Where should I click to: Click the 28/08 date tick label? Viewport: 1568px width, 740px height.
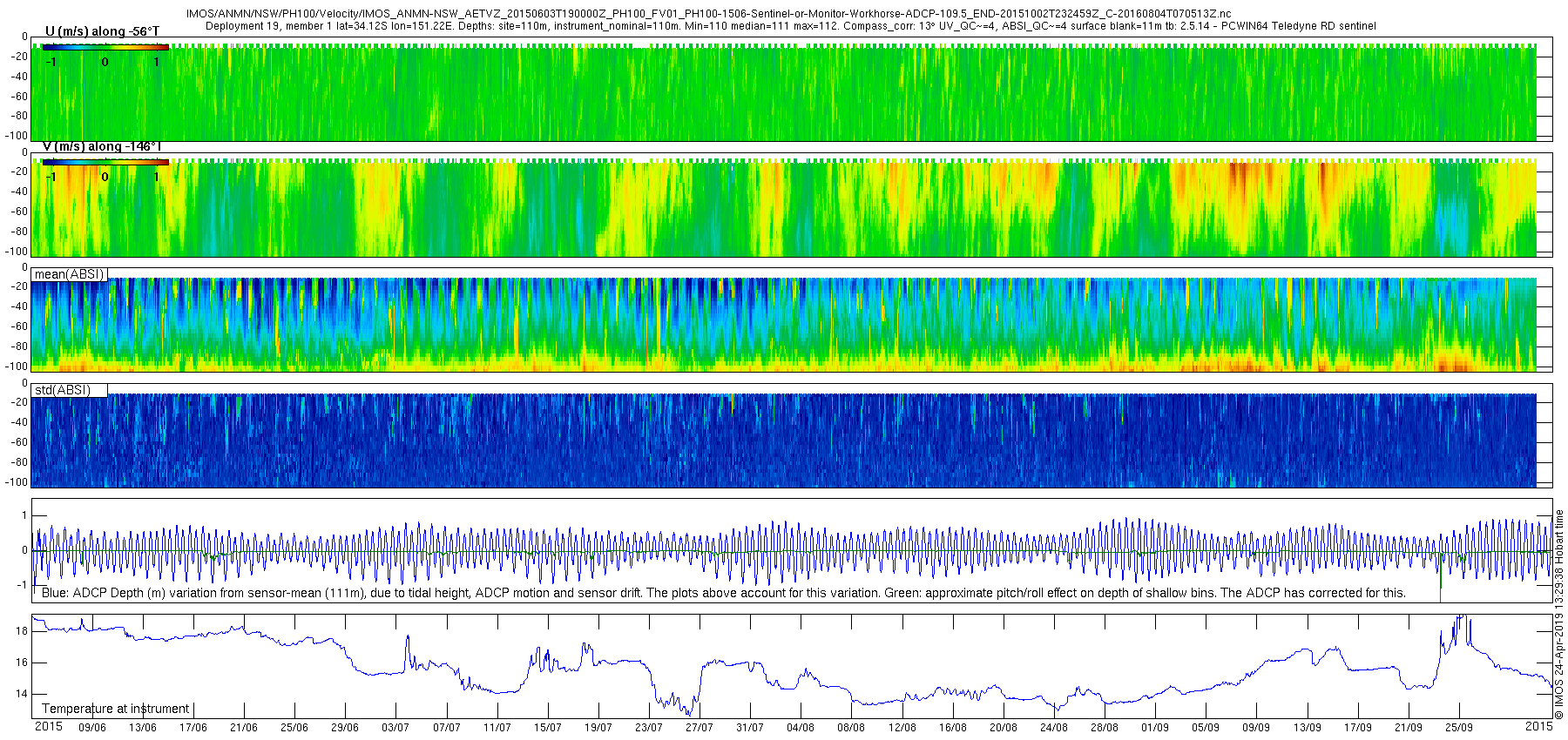[1105, 728]
